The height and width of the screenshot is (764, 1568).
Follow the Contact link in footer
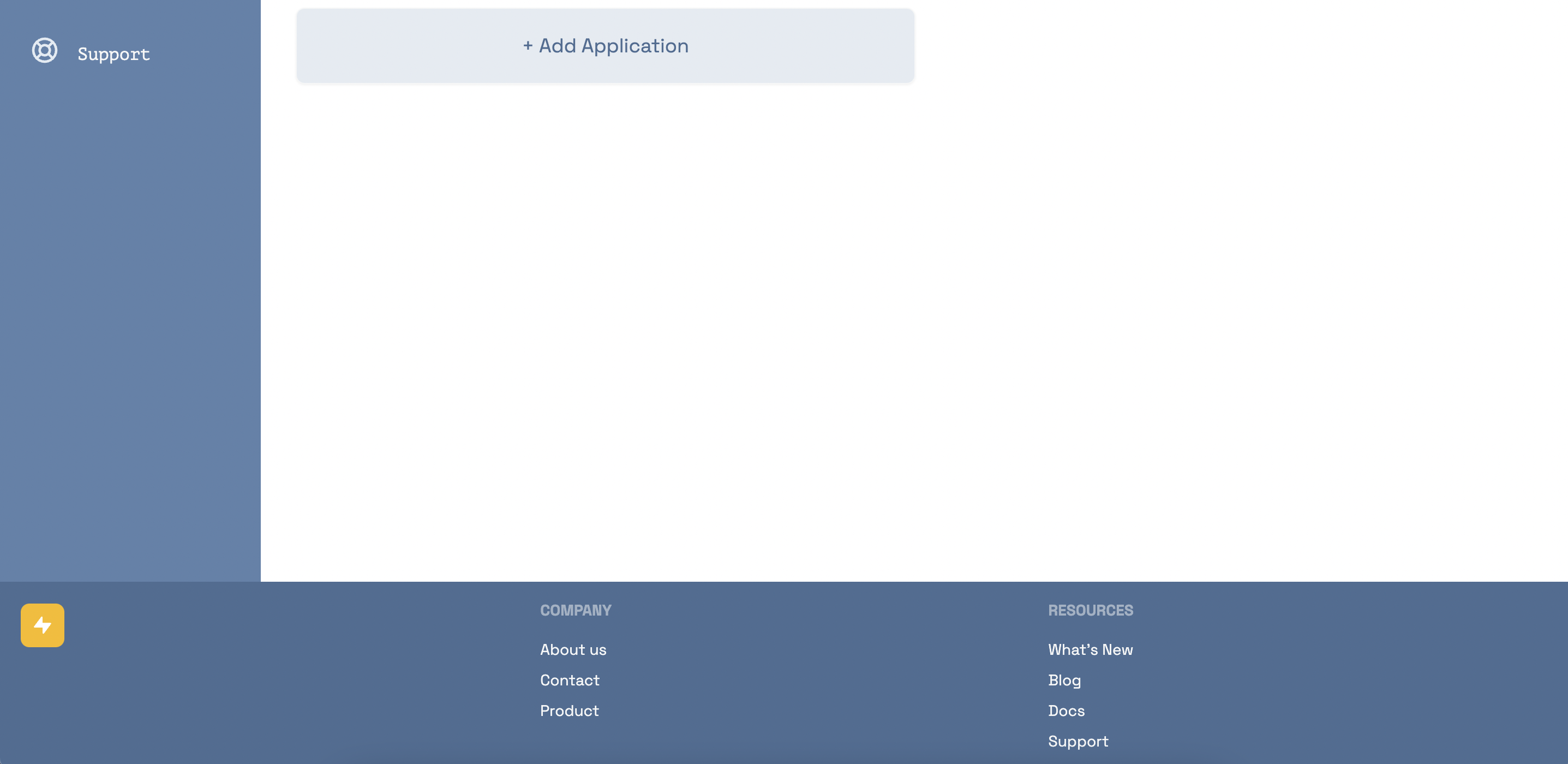569,680
